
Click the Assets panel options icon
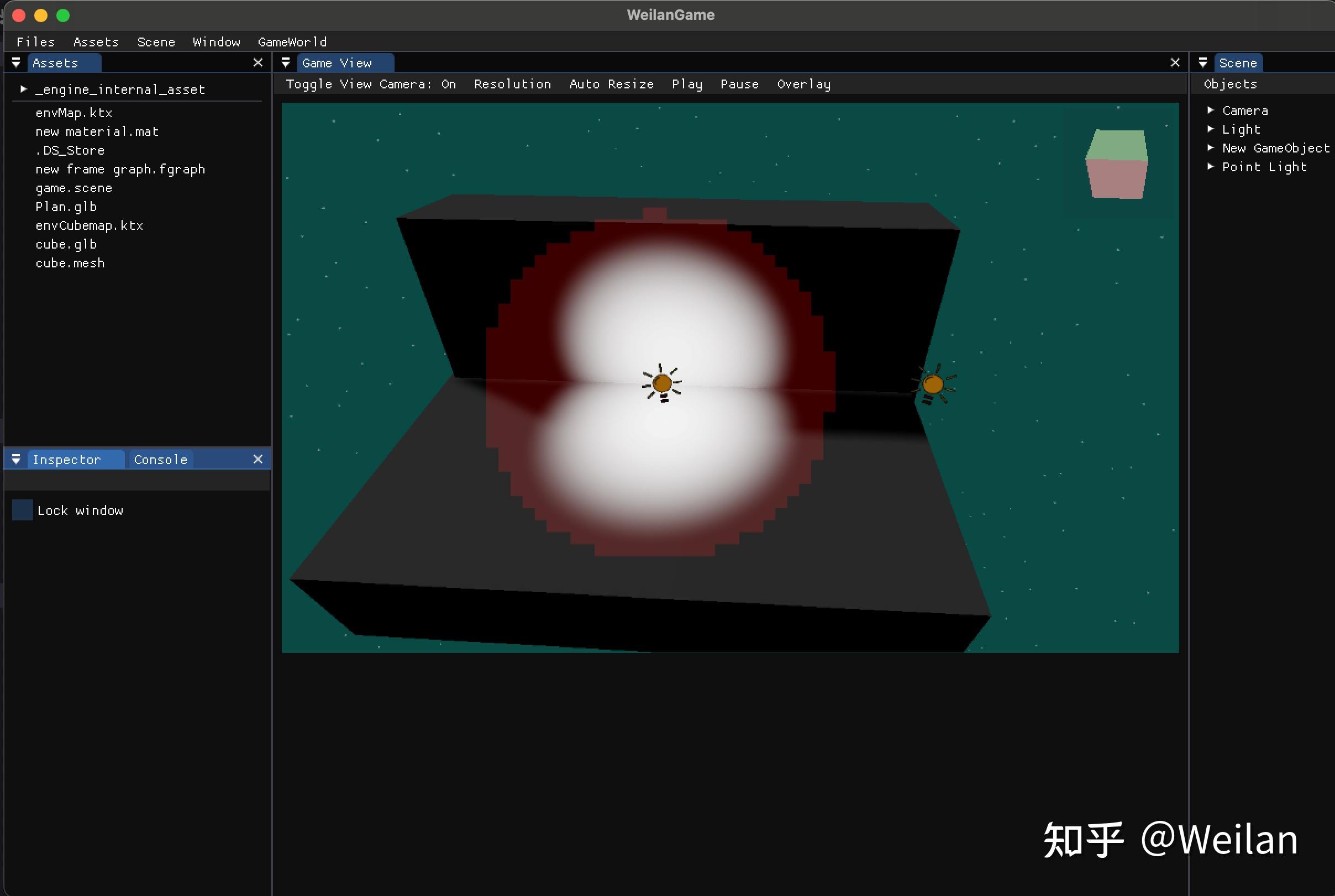[16, 63]
